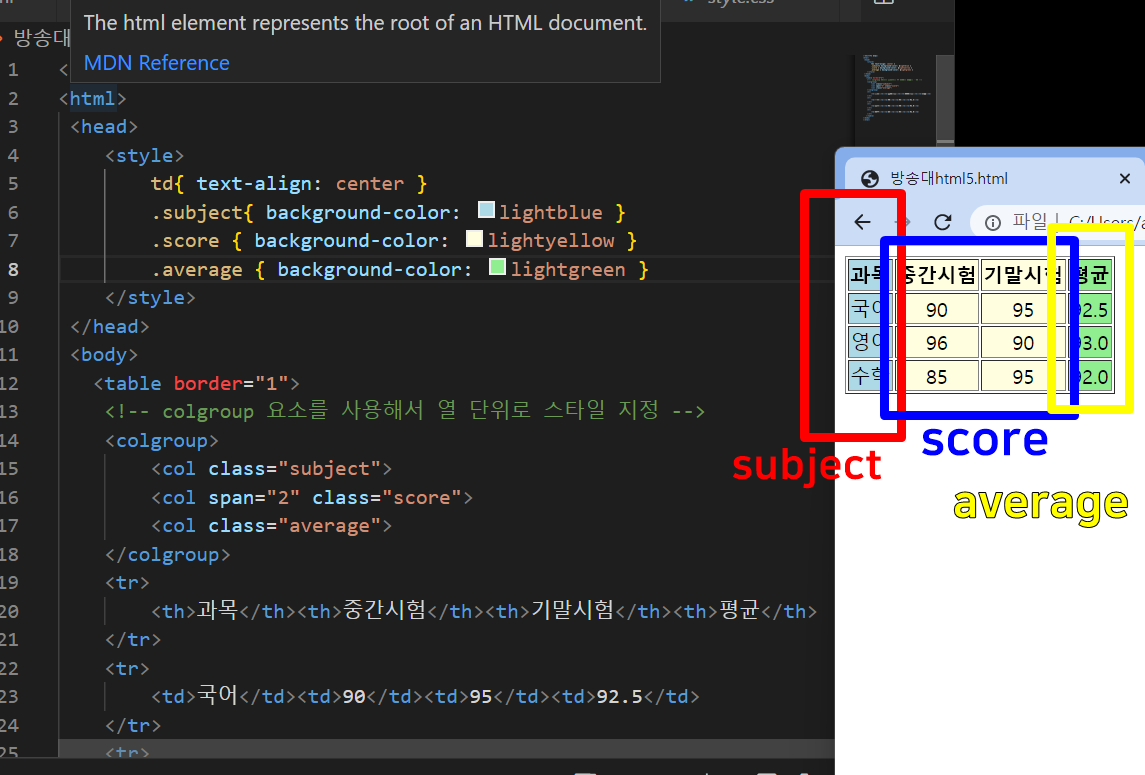Click class="subject" col on line 15

pyautogui.click(x=272, y=469)
